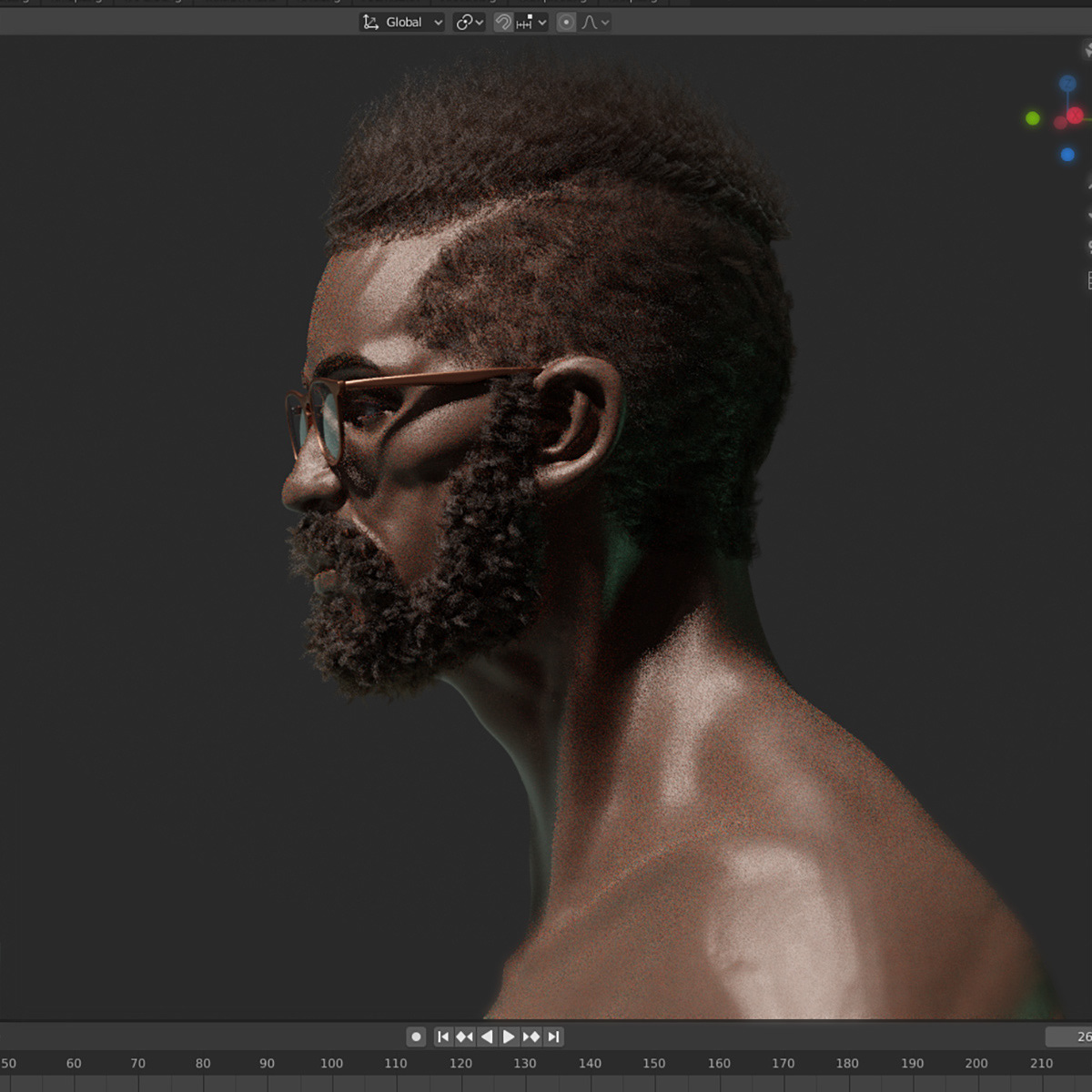Open the Global transform orientation dropdown
1092x1092 pixels.
(x=402, y=22)
